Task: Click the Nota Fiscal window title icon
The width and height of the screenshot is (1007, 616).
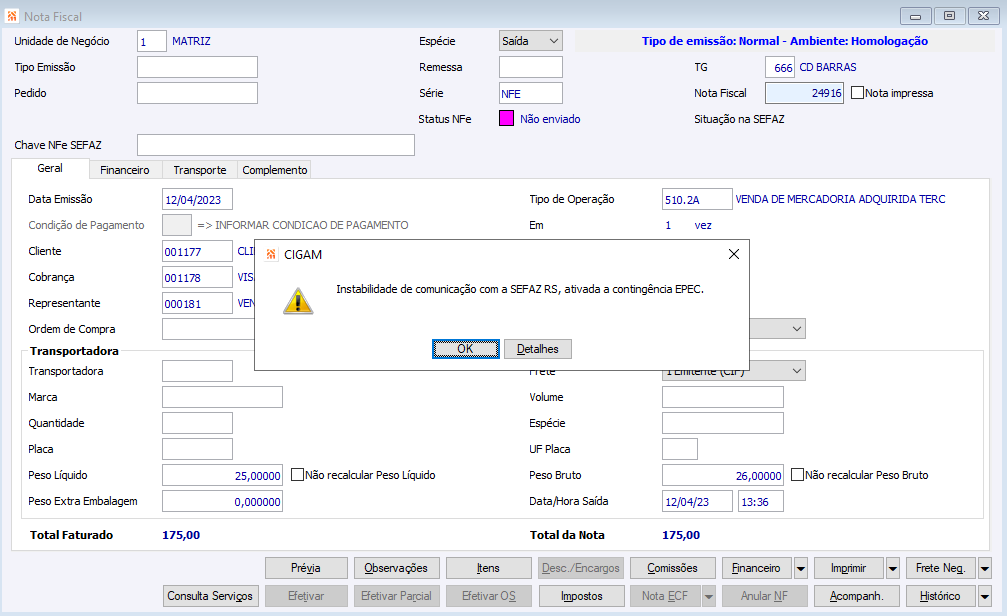Action: tap(12, 16)
